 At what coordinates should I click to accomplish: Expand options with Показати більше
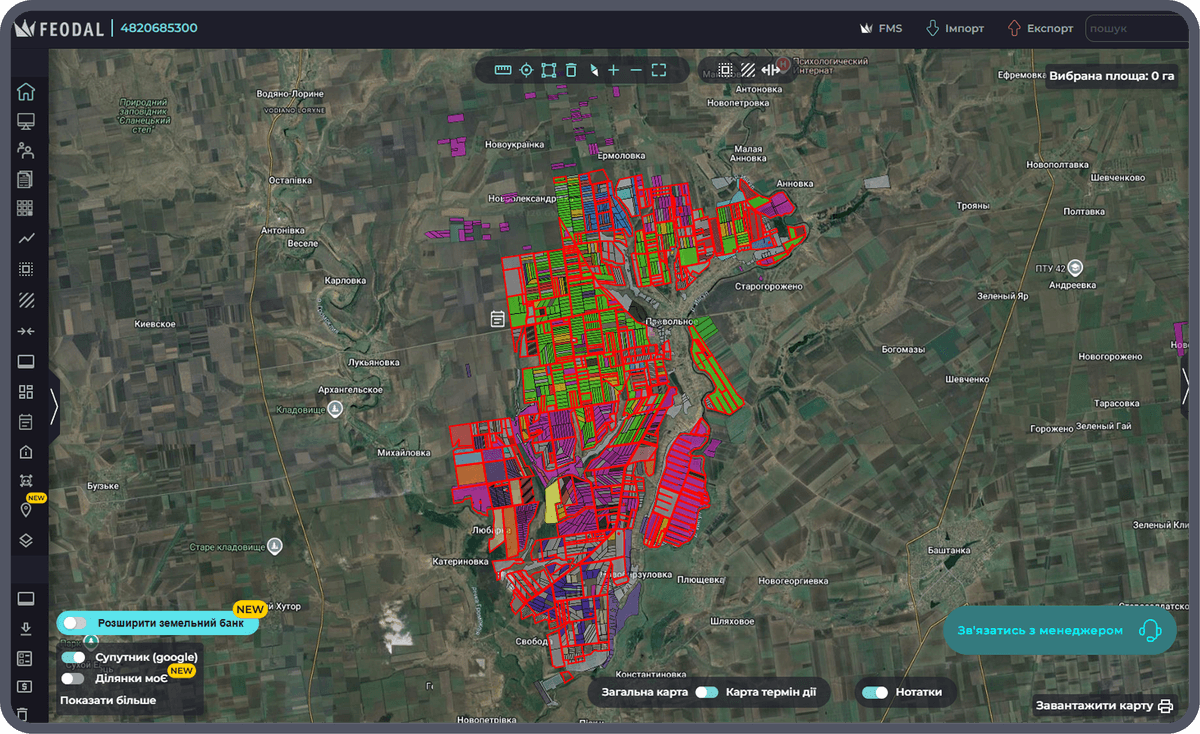[x=108, y=700]
